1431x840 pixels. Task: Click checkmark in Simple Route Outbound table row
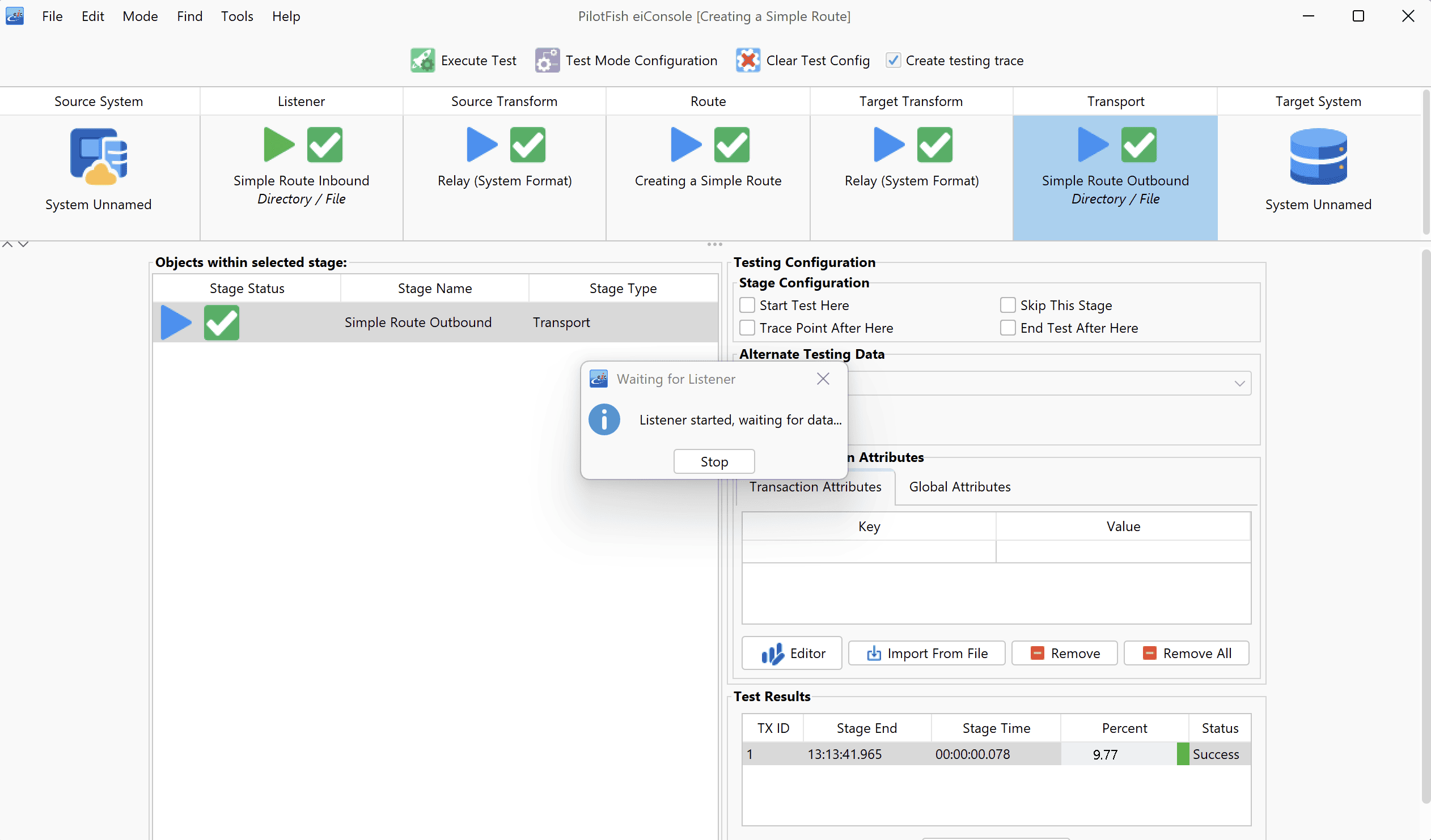coord(222,323)
